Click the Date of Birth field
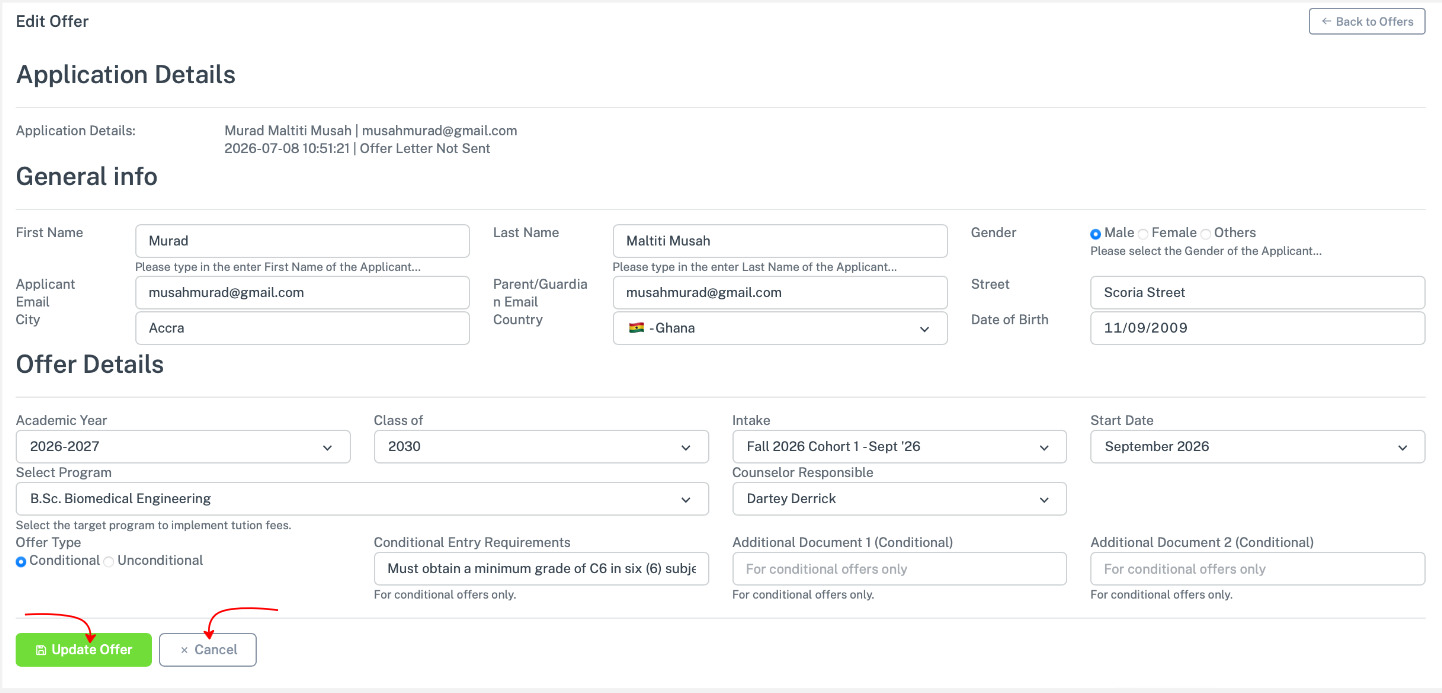 (x=1257, y=328)
